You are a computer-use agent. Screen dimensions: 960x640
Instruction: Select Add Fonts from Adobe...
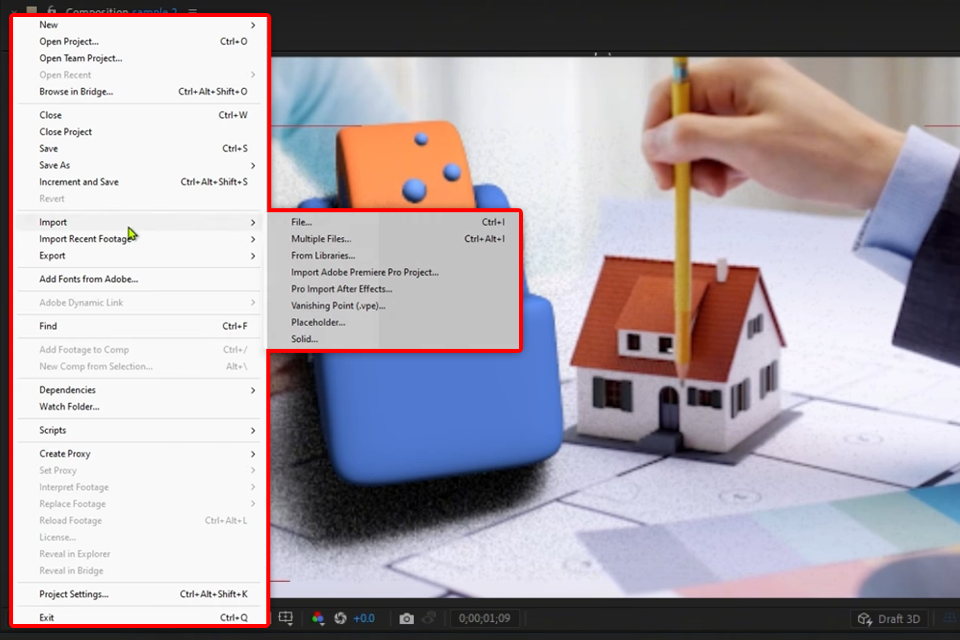point(140,279)
